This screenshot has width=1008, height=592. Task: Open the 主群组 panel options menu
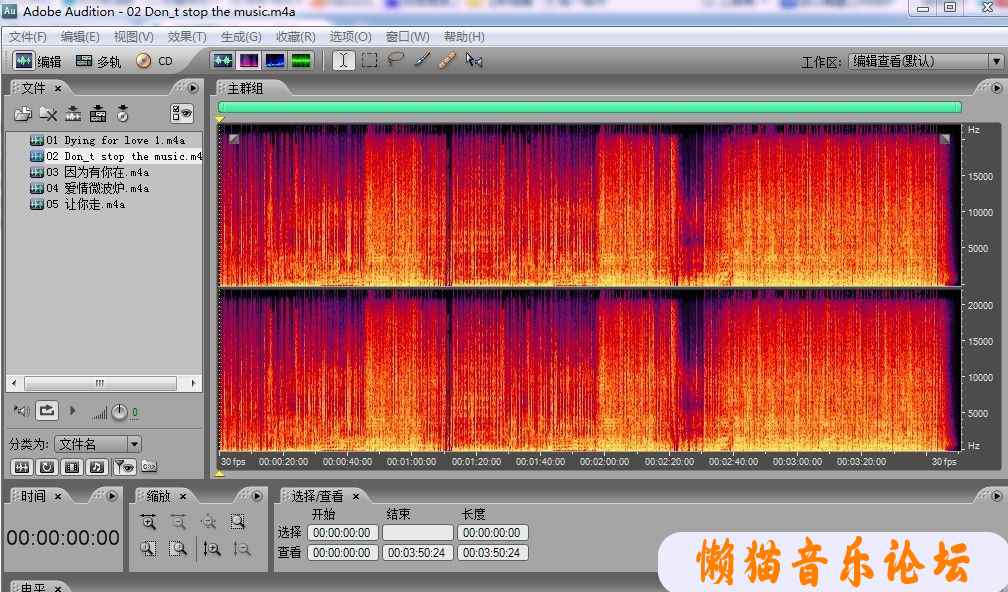click(996, 88)
